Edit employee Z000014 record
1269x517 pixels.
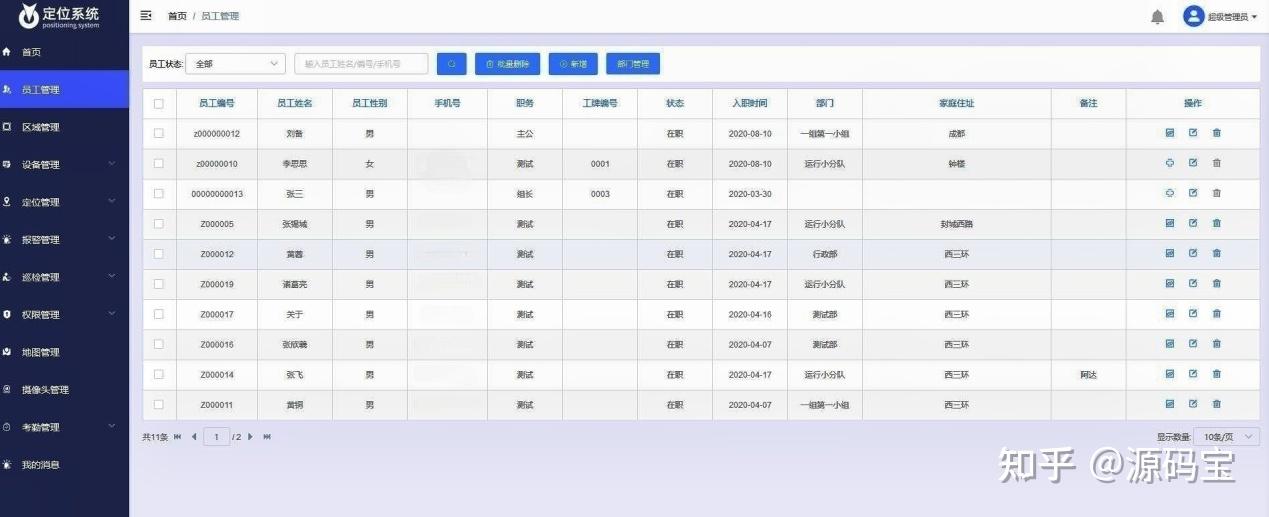click(x=1192, y=374)
